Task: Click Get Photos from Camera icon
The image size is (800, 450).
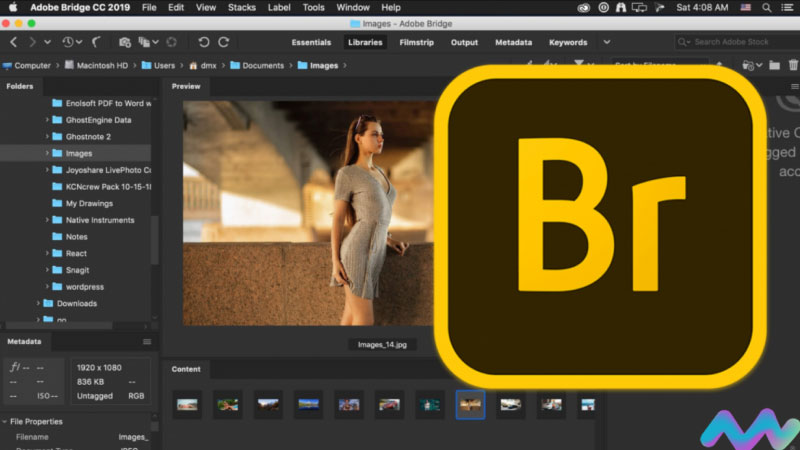Action: point(125,42)
